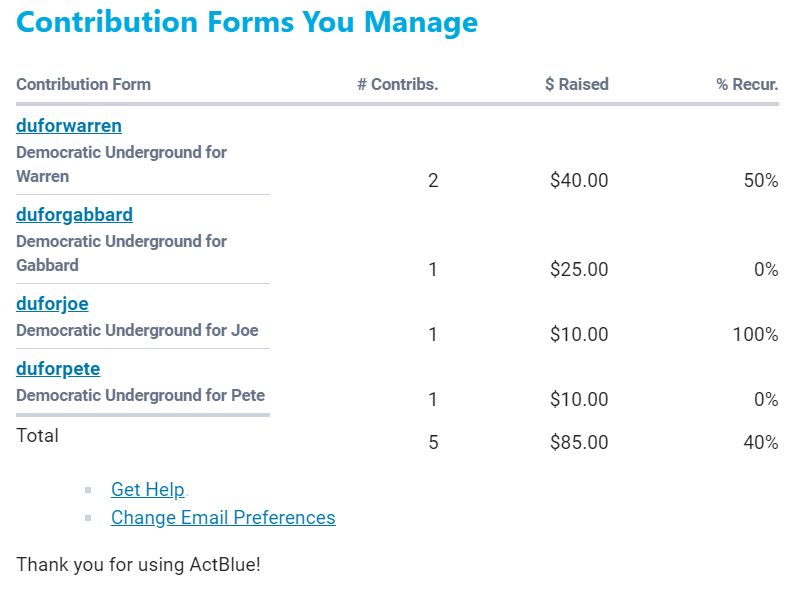Open the duforwarren contribution form link
Screen dimensions: 798x612
tap(69, 126)
